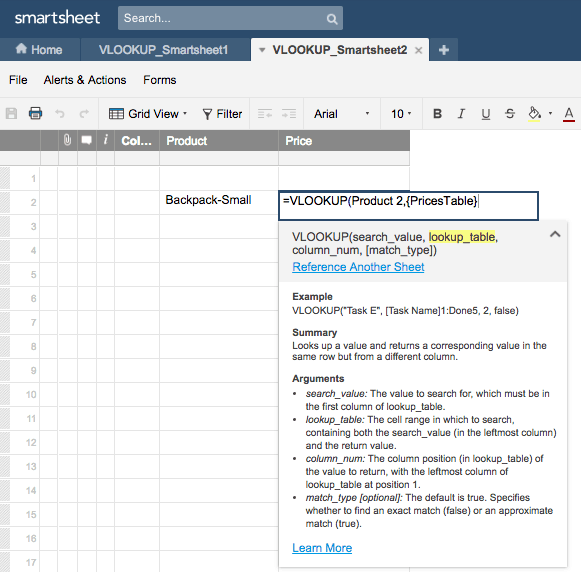Image resolution: width=581 pixels, height=572 pixels.
Task: Click the Save disk icon
Action: click(11, 113)
